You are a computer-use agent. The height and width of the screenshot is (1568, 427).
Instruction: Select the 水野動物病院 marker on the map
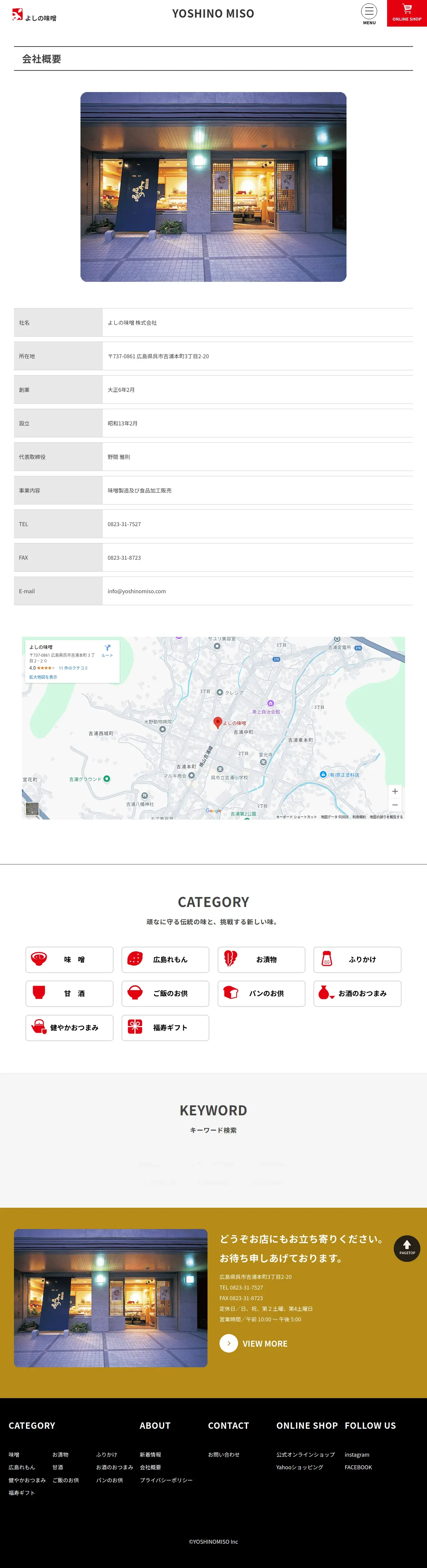pyautogui.click(x=163, y=728)
